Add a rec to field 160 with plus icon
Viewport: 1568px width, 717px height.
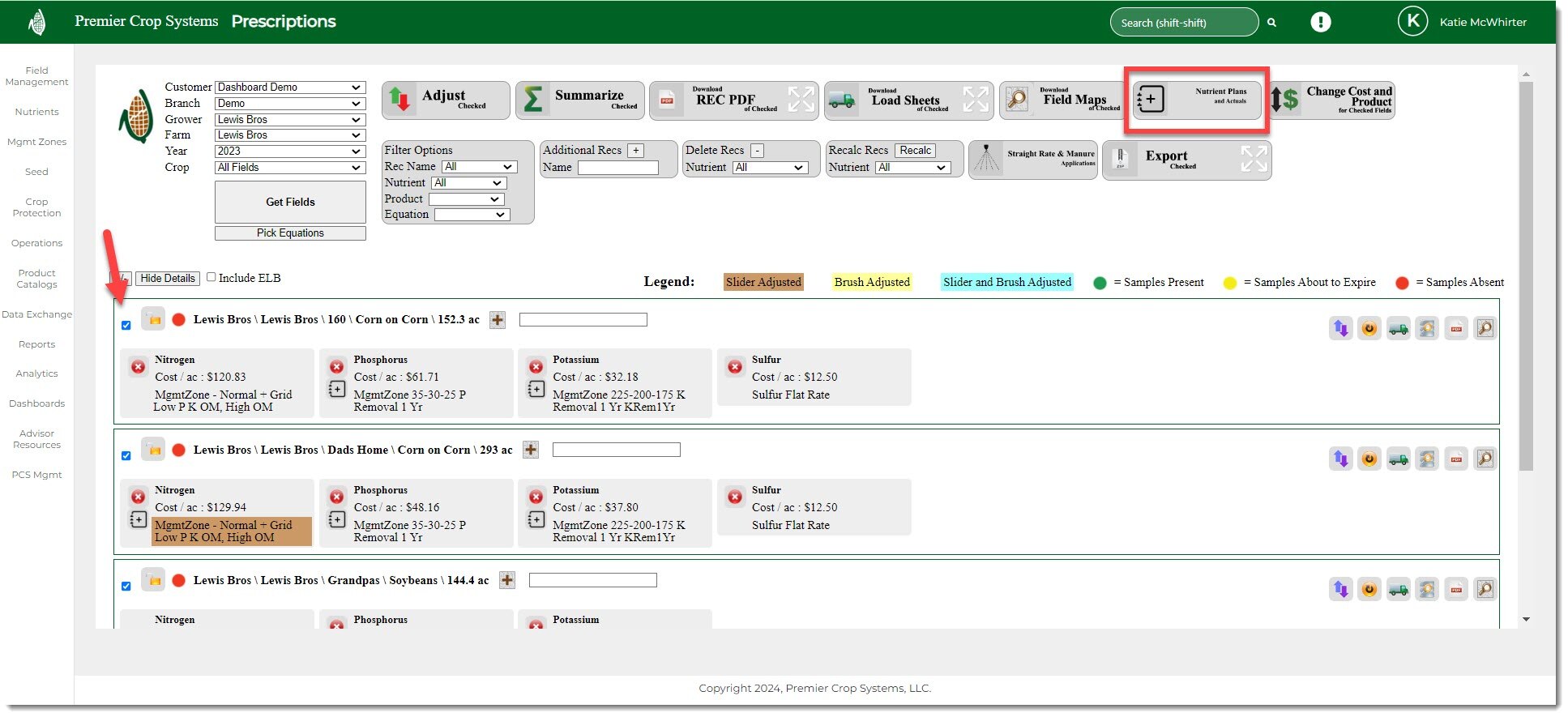[498, 320]
